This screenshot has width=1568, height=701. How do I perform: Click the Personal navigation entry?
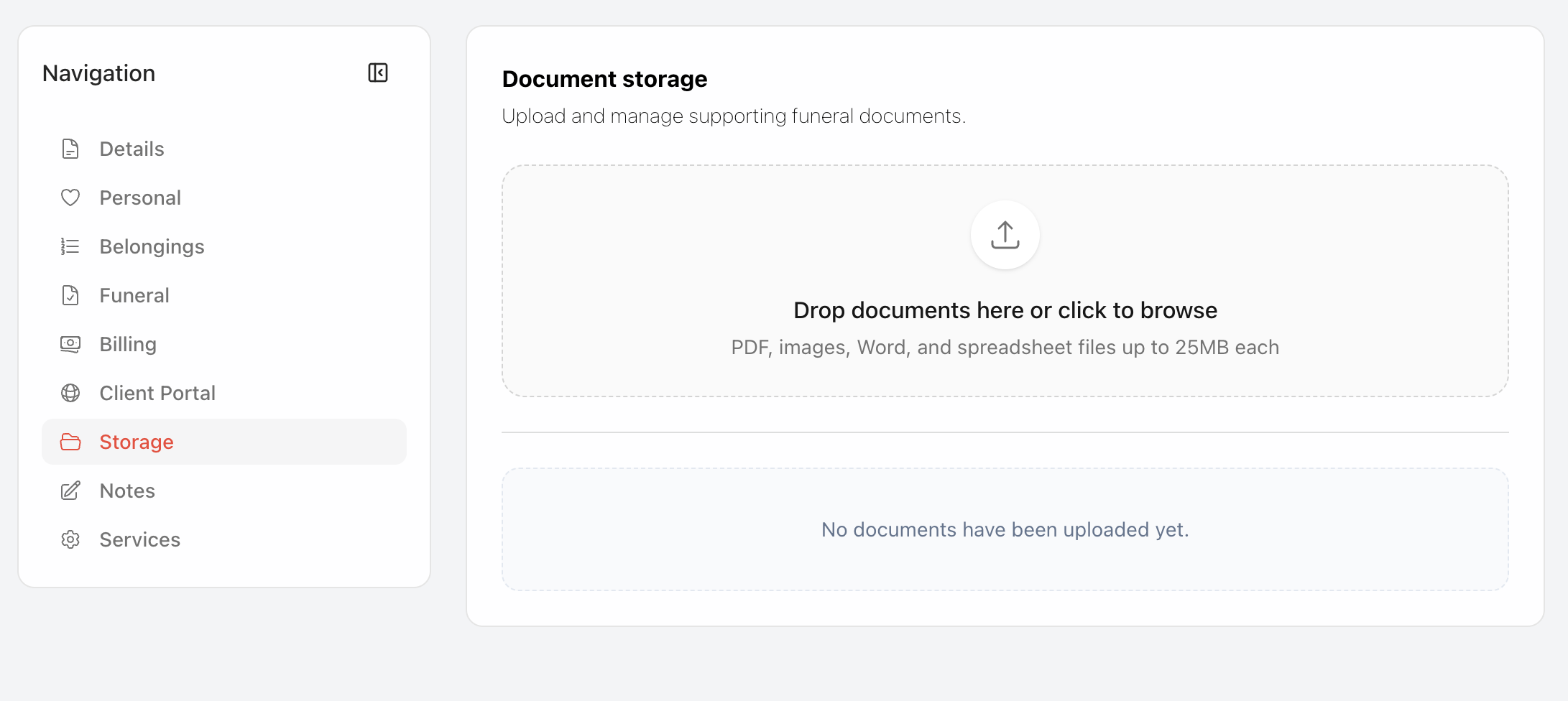(x=140, y=198)
